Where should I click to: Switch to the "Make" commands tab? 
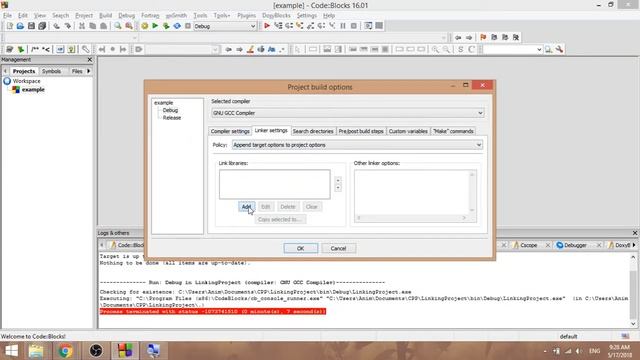pos(453,131)
